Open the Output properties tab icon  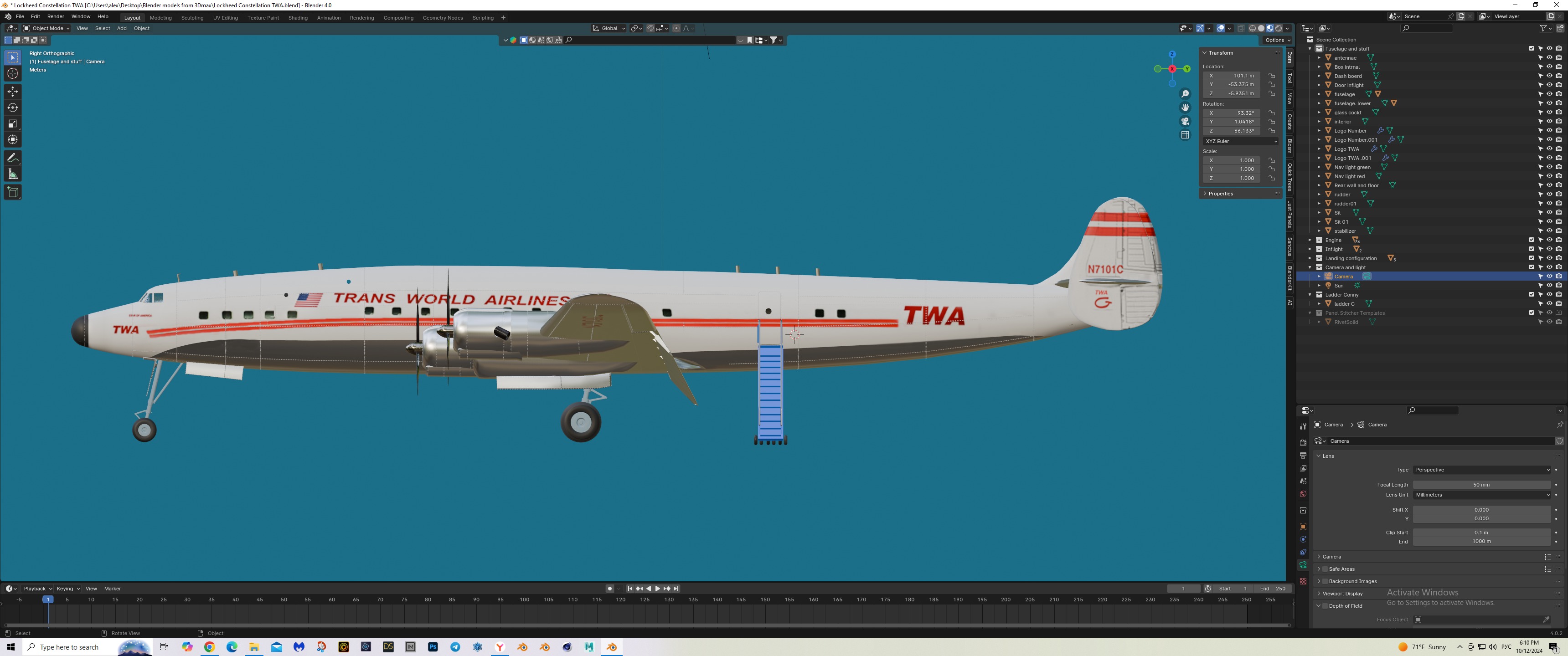pyautogui.click(x=1303, y=455)
